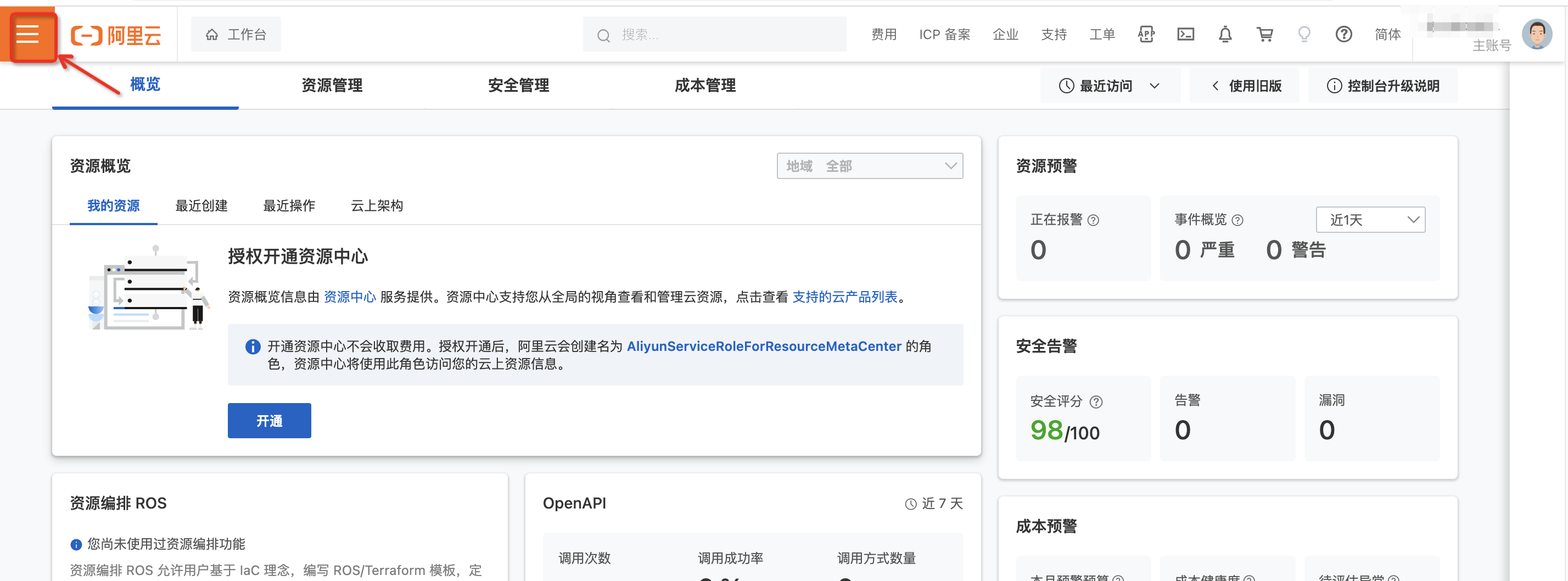Click the 调用方式数量 label
This screenshot has width=1568, height=581.
877,558
